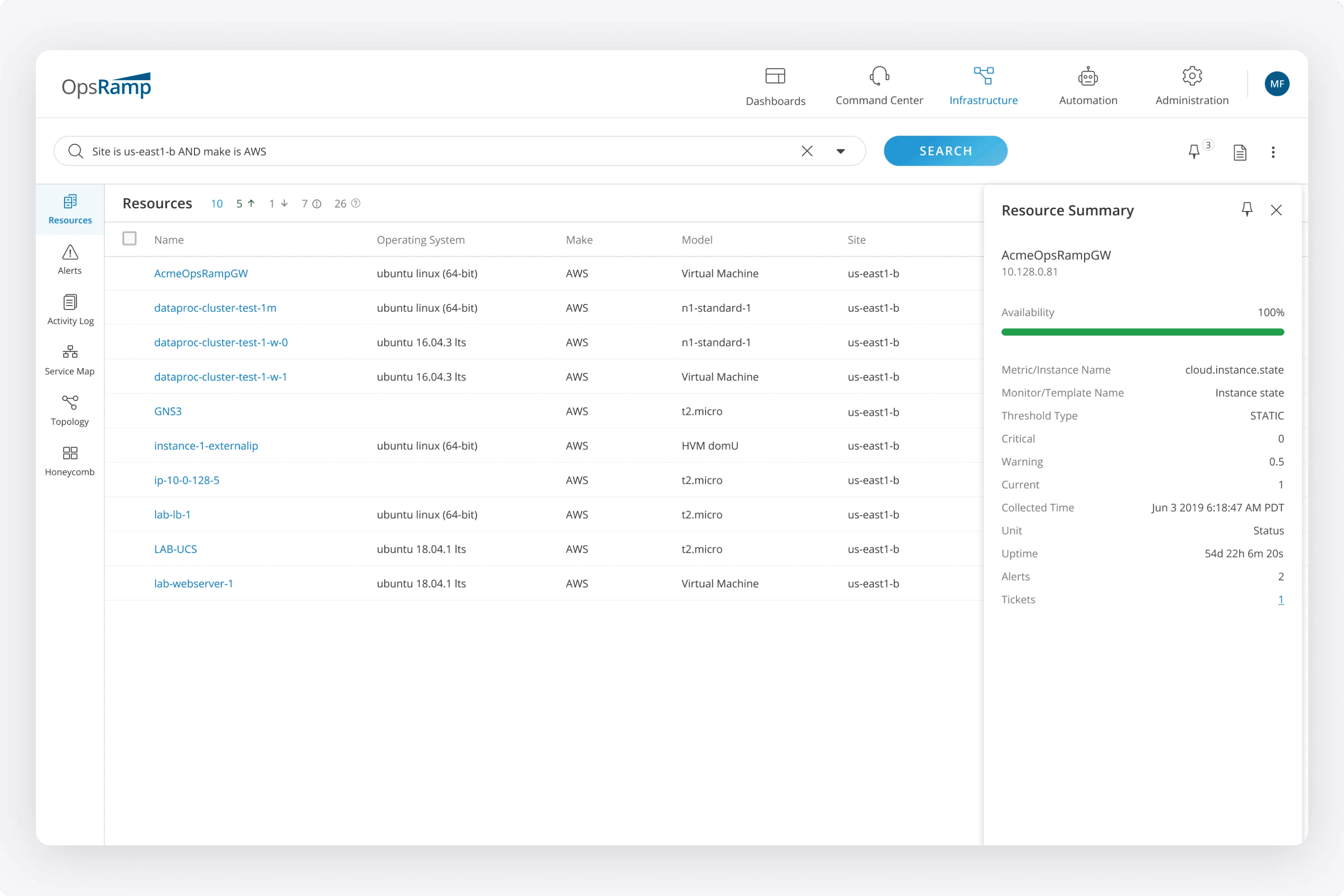Click the Resource Summary heading
This screenshot has width=1344, height=896.
coord(1068,210)
